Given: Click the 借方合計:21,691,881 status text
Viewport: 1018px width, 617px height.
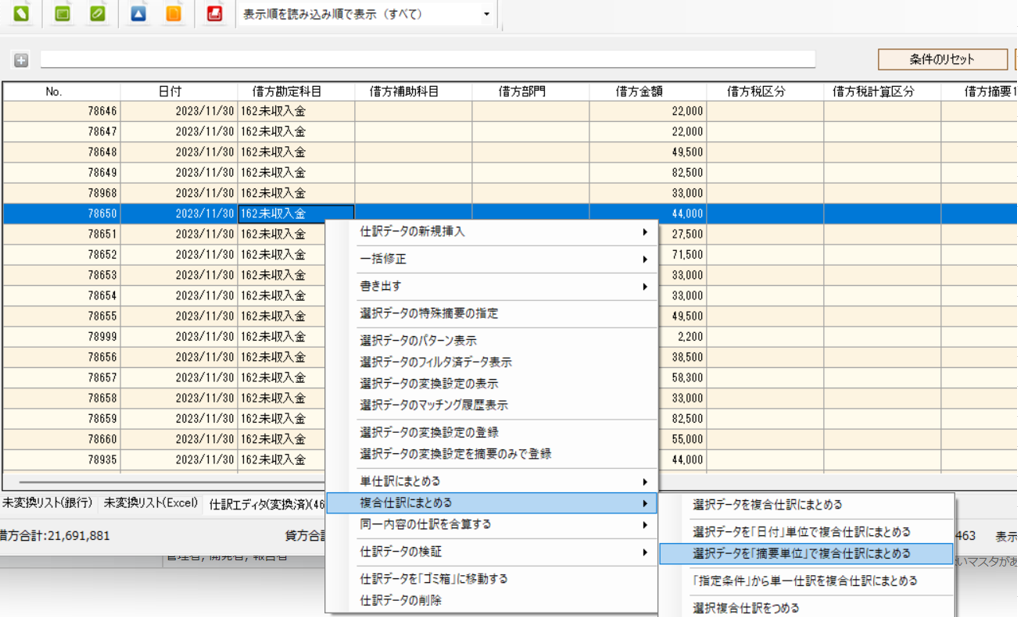Looking at the screenshot, I should [55, 536].
